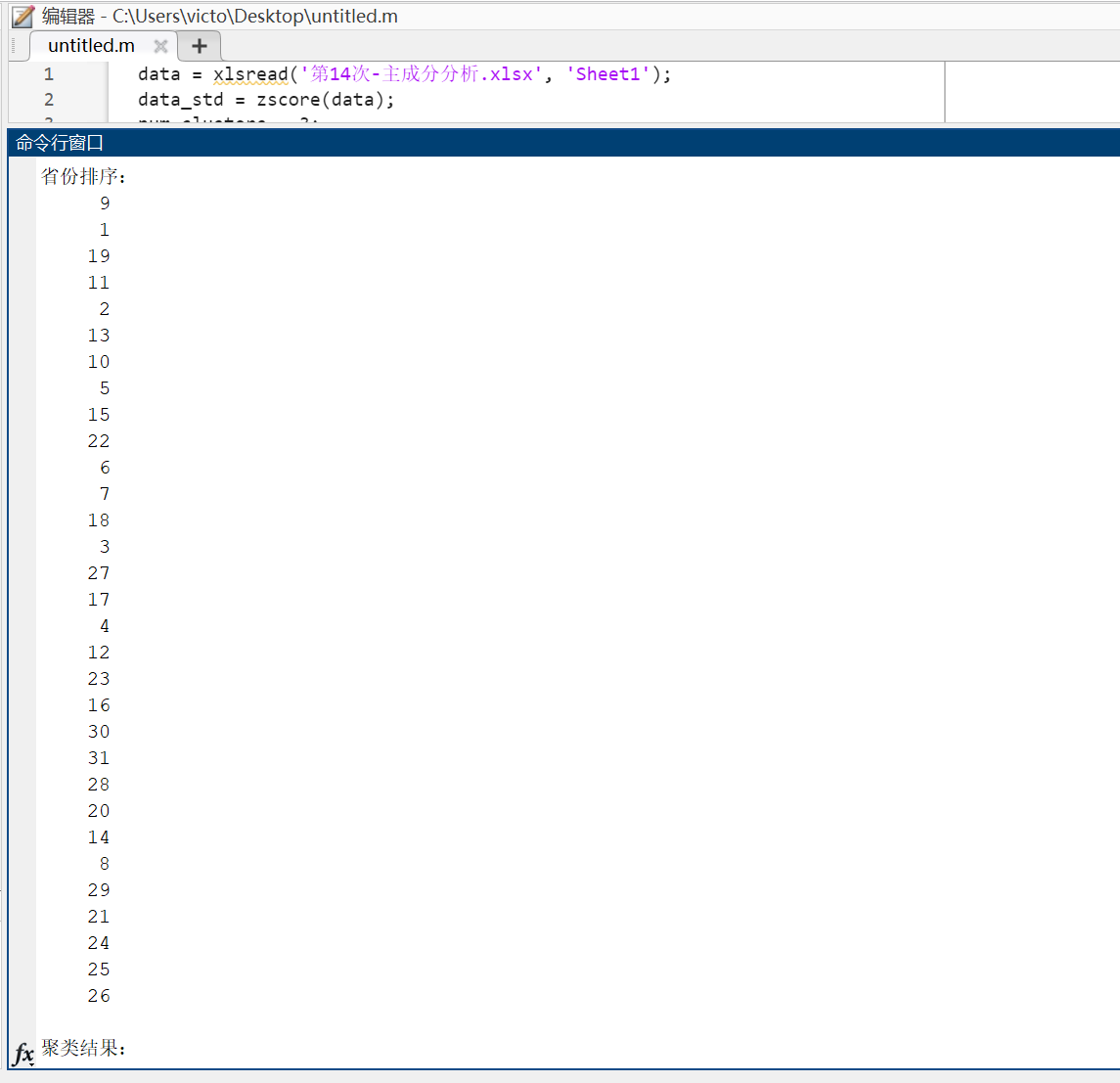Click output value 12
Viewport: 1120px width, 1083px height.
99,653
